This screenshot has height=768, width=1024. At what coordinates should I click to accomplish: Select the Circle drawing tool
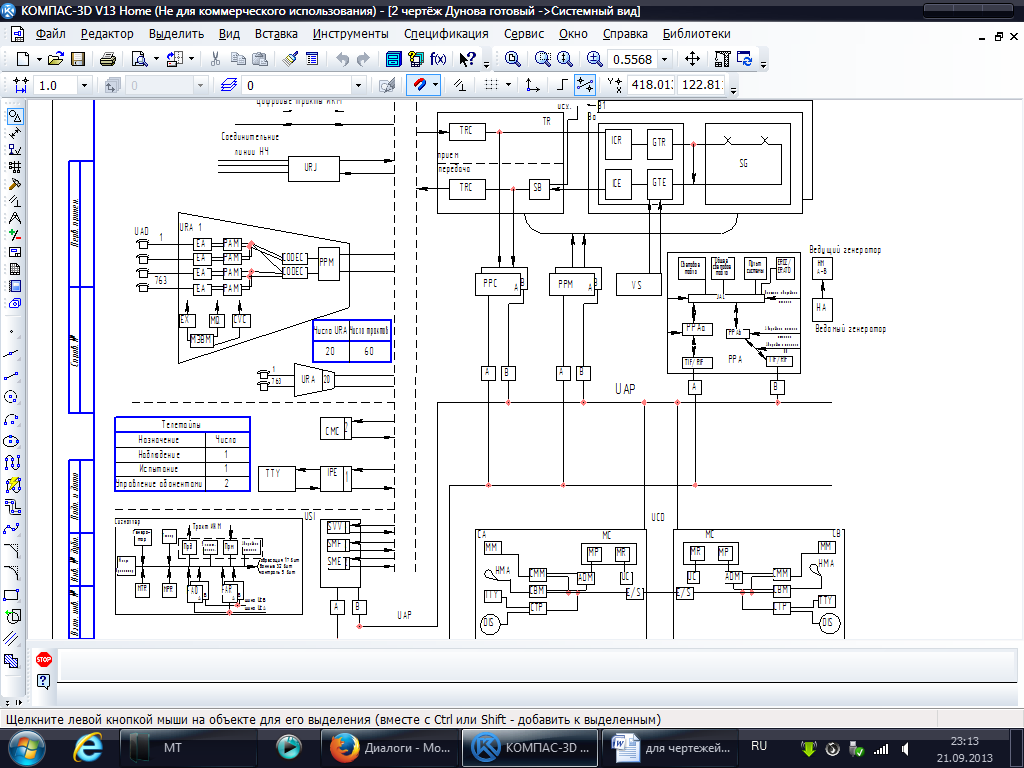[x=12, y=398]
